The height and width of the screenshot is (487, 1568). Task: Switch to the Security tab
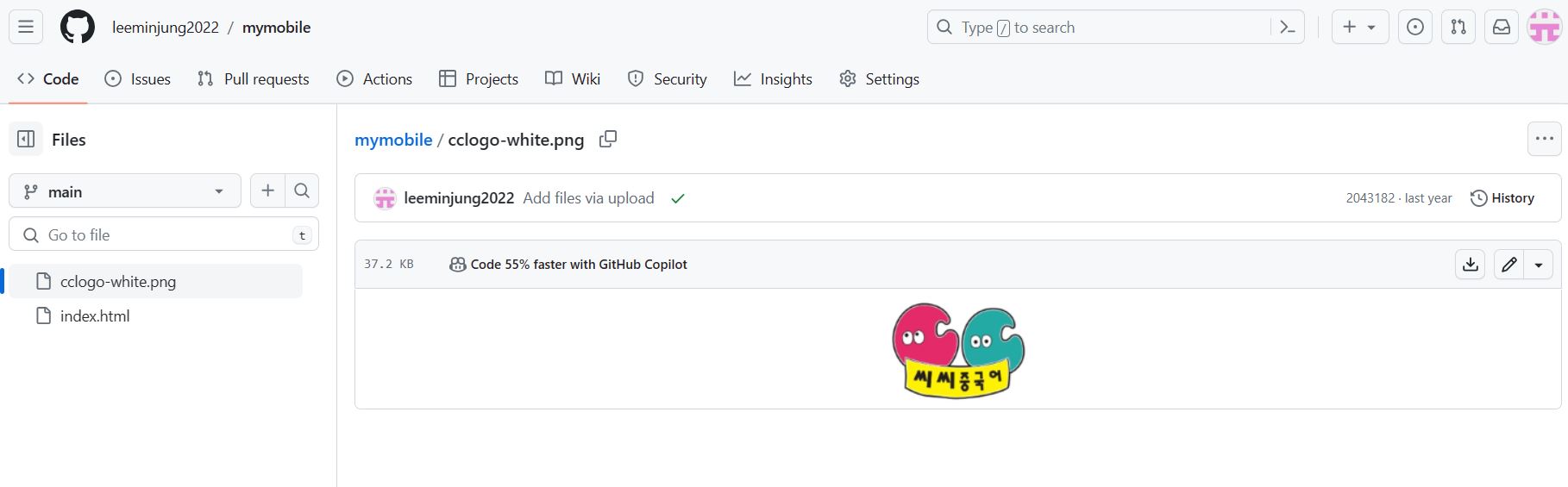pos(668,78)
